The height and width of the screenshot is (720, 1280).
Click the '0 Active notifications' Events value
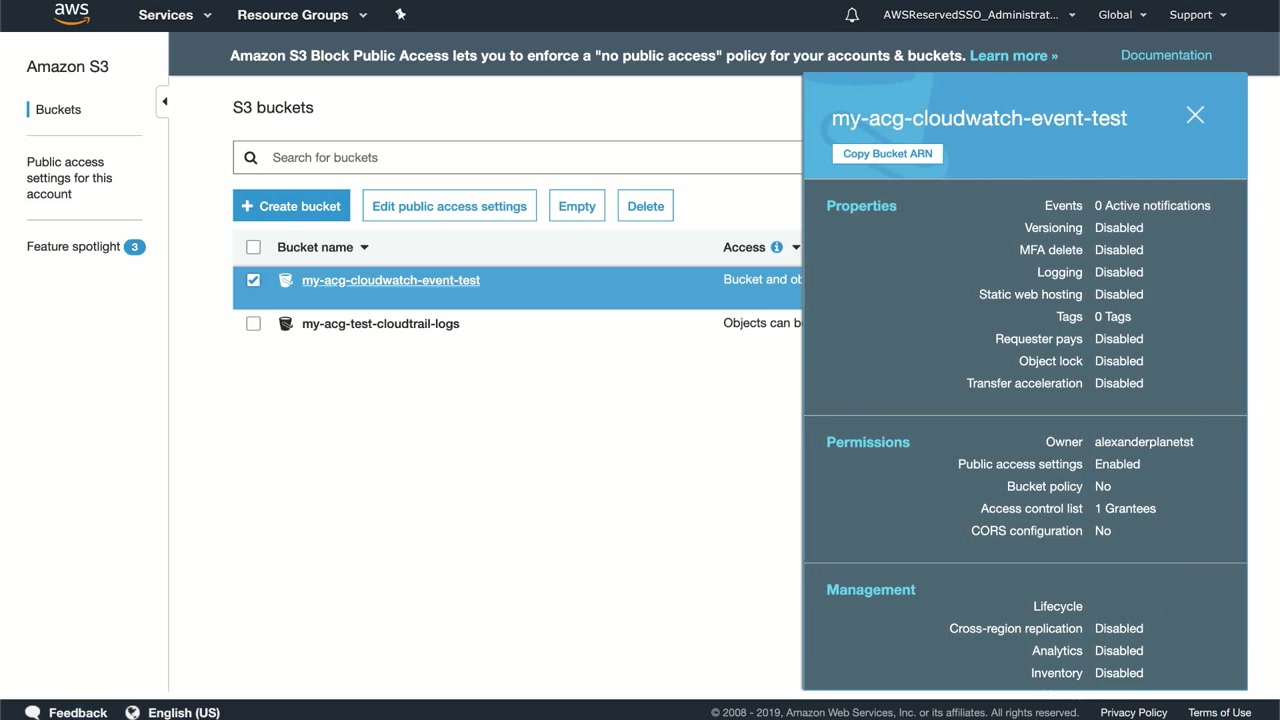[1152, 206]
